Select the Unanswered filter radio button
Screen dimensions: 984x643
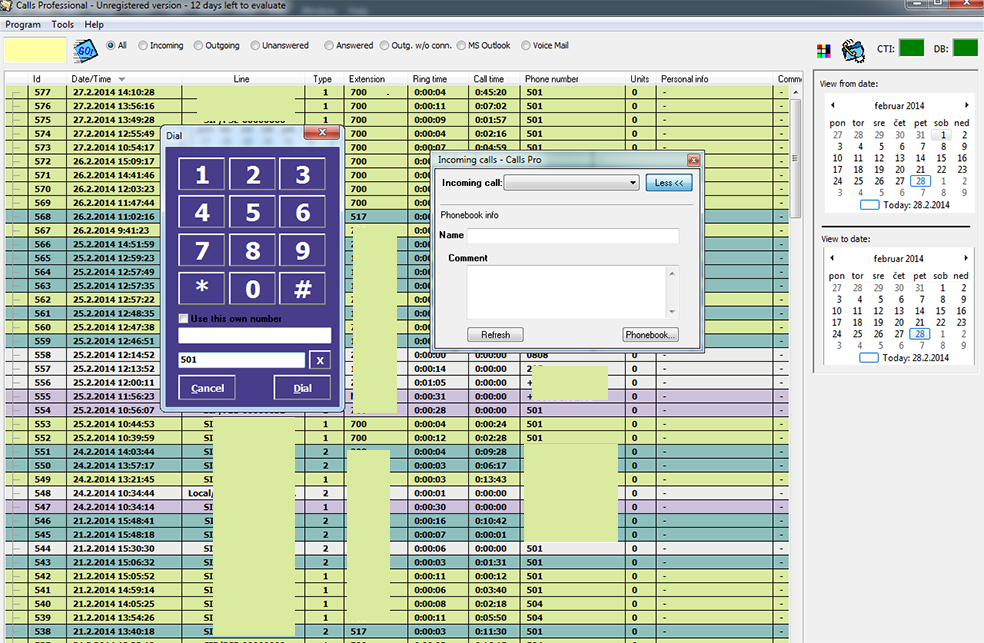point(255,45)
